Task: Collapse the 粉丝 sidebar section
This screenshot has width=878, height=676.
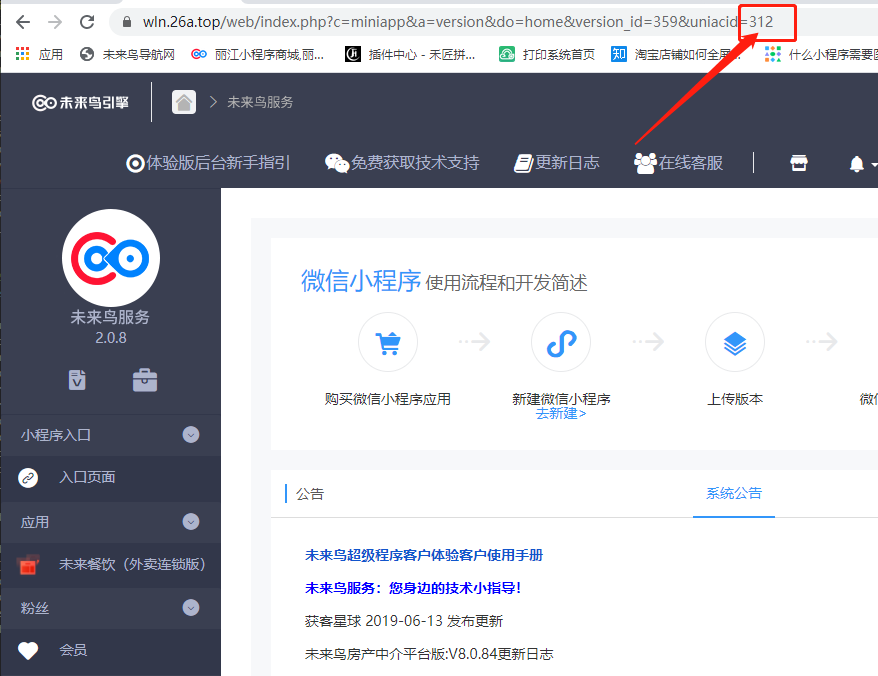Action: (191, 608)
